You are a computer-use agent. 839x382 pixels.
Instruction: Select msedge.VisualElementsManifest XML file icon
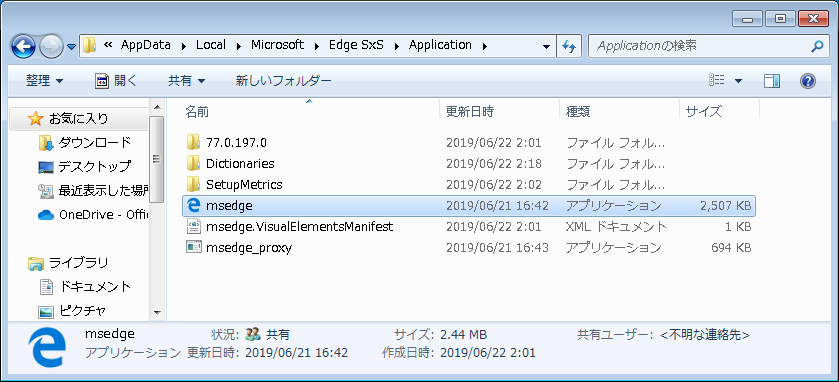[x=193, y=226]
